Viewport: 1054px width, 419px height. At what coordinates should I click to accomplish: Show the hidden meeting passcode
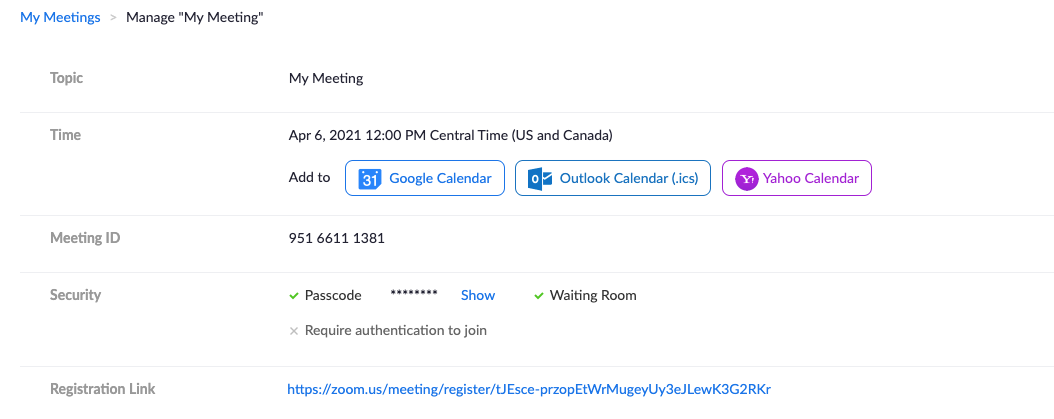478,295
